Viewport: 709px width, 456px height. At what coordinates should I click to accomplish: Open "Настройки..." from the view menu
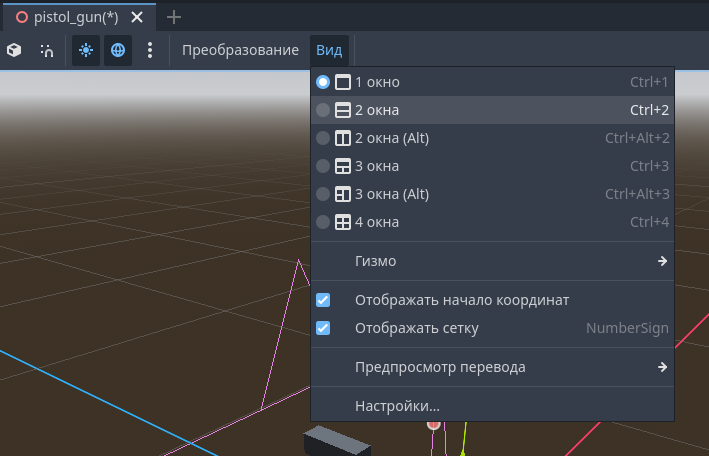[x=397, y=406]
